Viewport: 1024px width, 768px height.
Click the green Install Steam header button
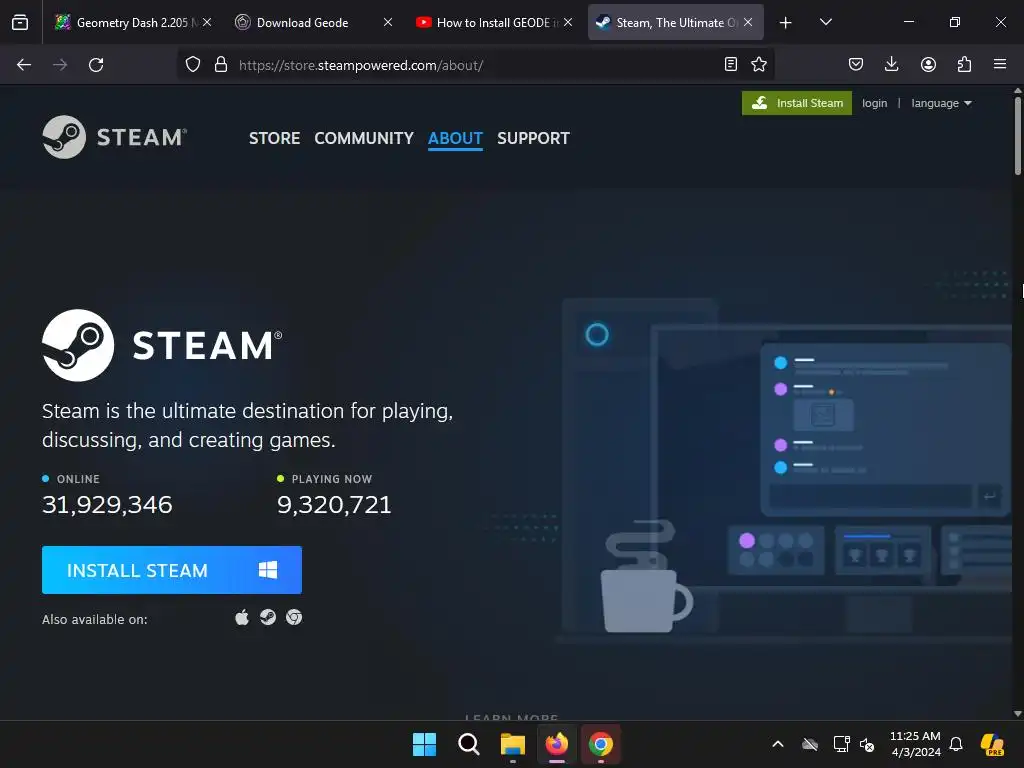[797, 103]
